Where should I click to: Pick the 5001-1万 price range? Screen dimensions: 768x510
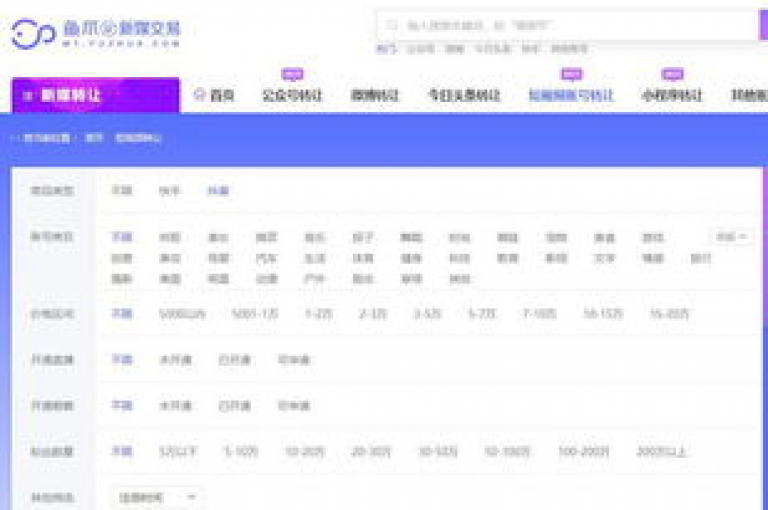[x=255, y=314]
